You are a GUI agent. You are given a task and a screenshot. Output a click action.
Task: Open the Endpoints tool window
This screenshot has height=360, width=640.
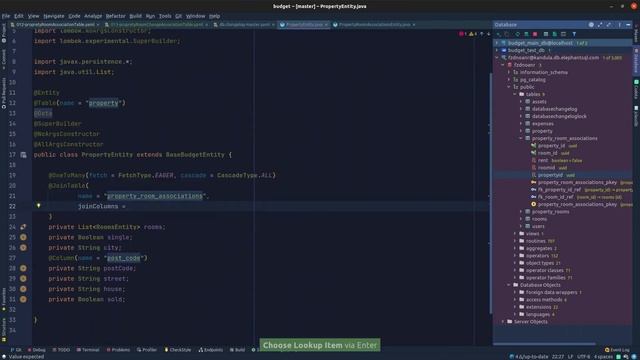click(211, 350)
